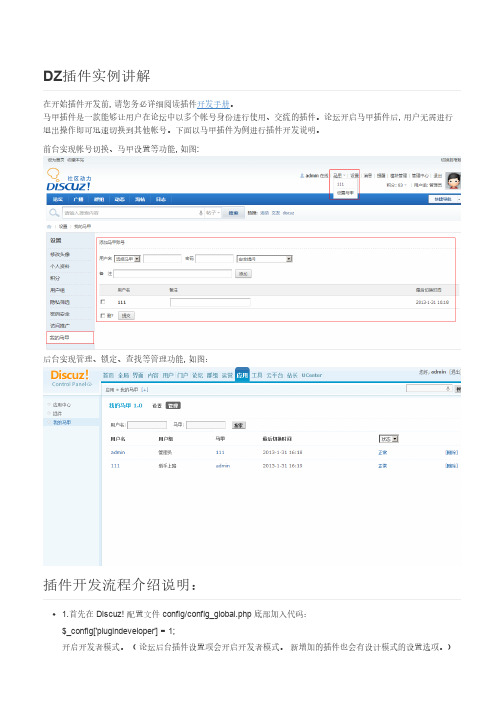The height and width of the screenshot is (713, 504).
Task: Open the status dropdown in admin table
Action: click(x=389, y=439)
